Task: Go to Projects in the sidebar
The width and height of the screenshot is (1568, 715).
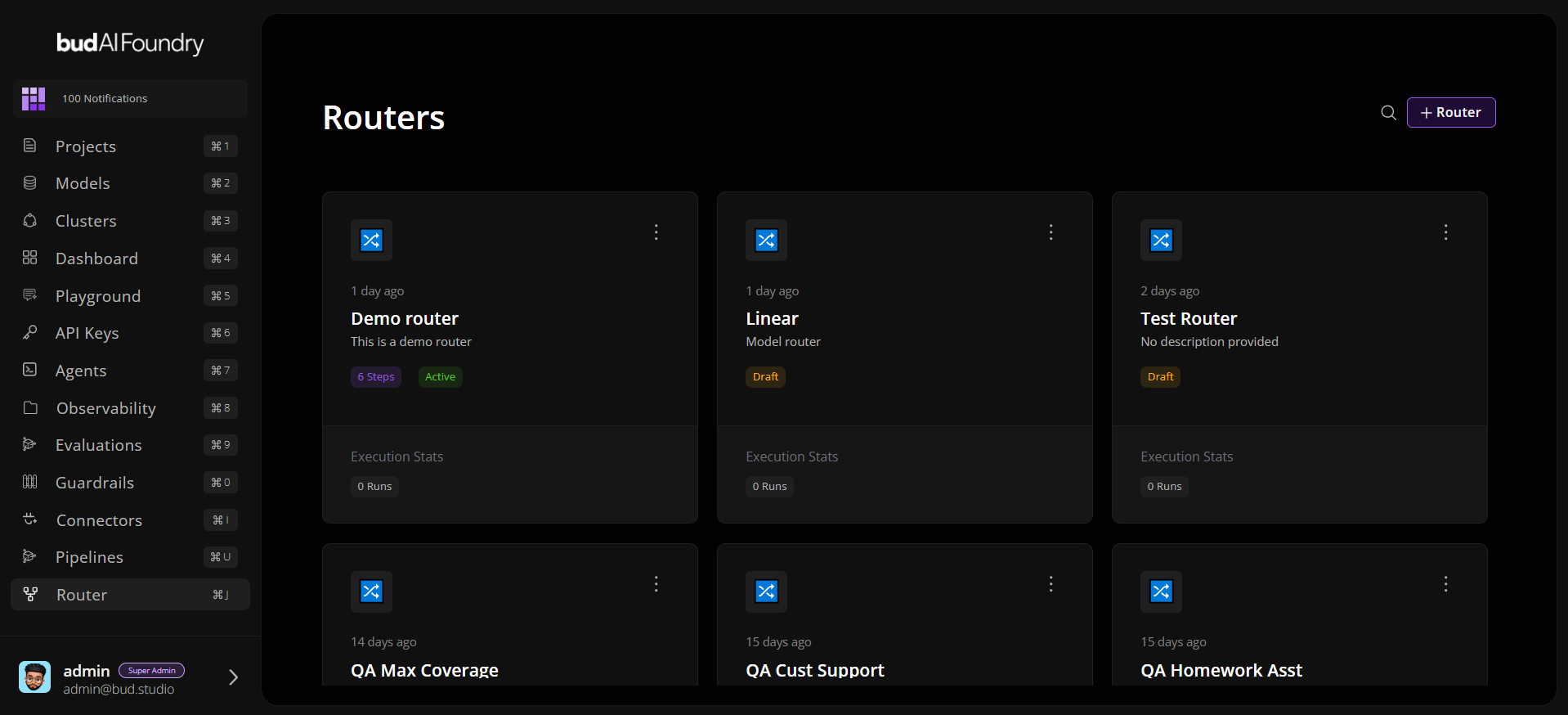Action: [x=130, y=146]
